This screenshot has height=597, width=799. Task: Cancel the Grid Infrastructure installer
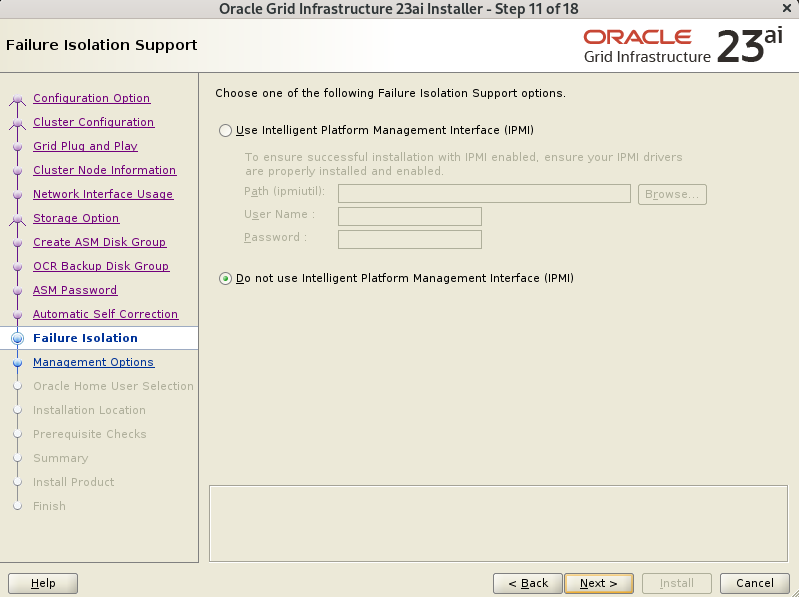click(755, 583)
